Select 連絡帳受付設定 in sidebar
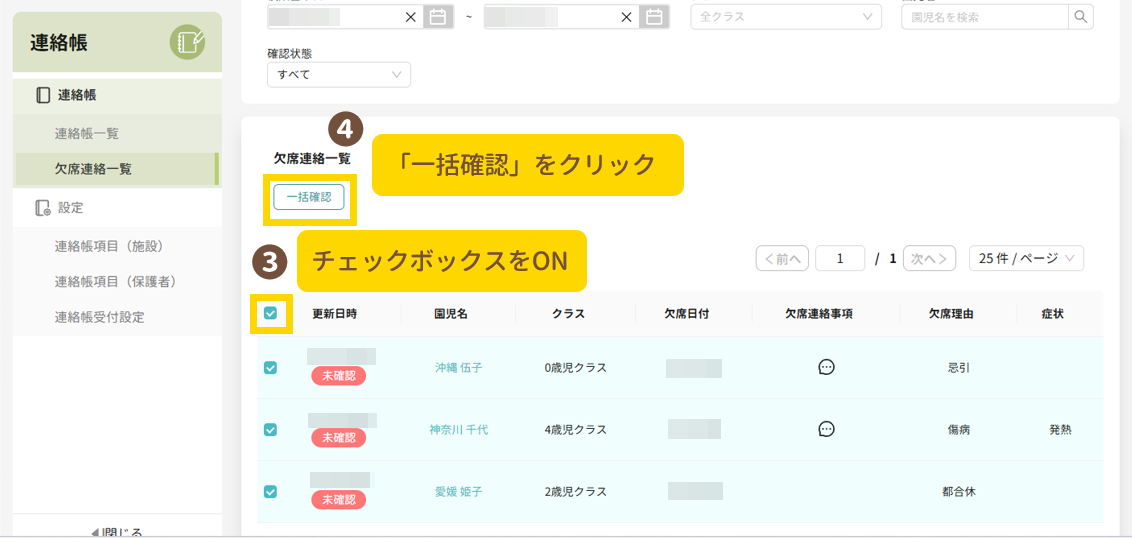1132x538 pixels. (x=99, y=317)
